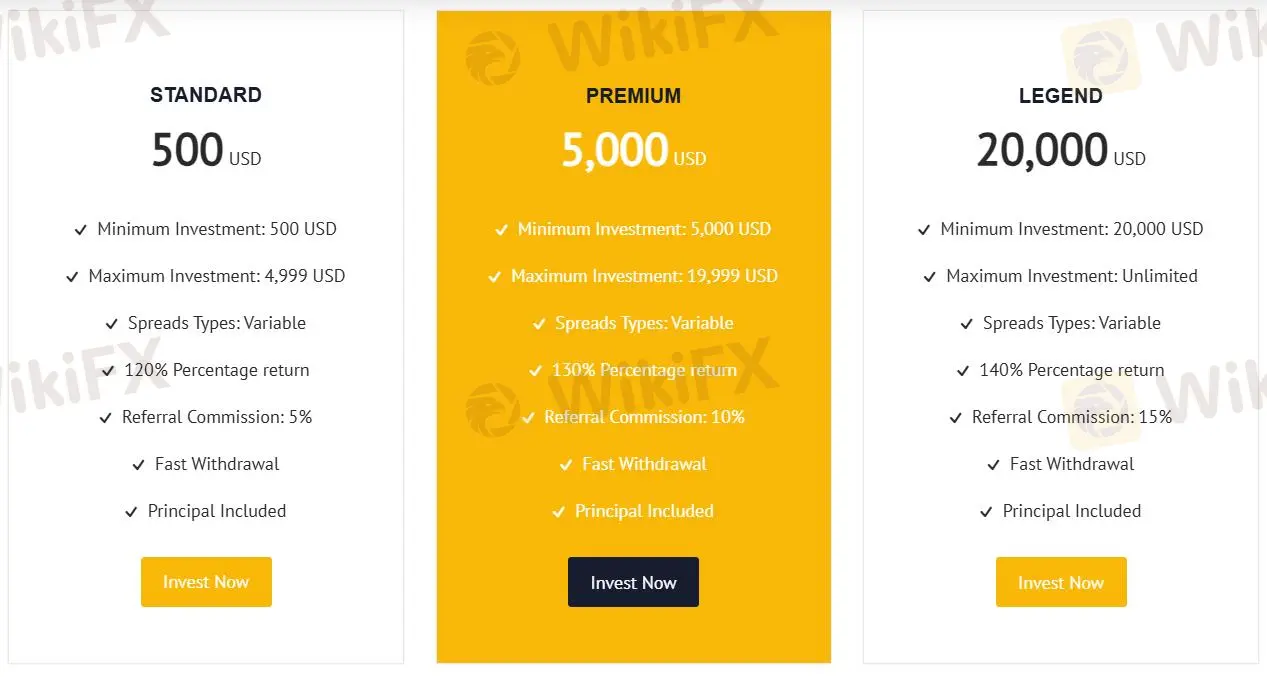Image resolution: width=1267 pixels, height=677 pixels.
Task: Click checkmark beside Premium Fast Withdrawal
Action: (x=566, y=465)
